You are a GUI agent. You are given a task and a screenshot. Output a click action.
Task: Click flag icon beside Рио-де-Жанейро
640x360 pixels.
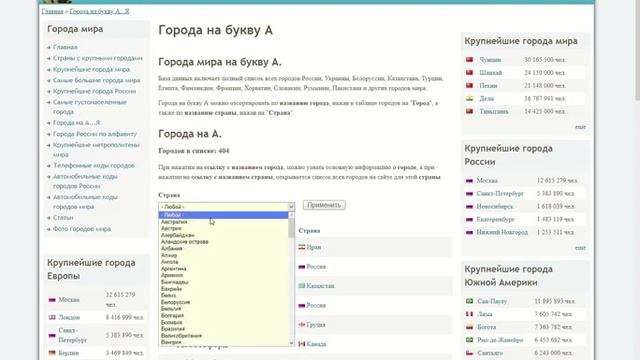[x=469, y=340]
